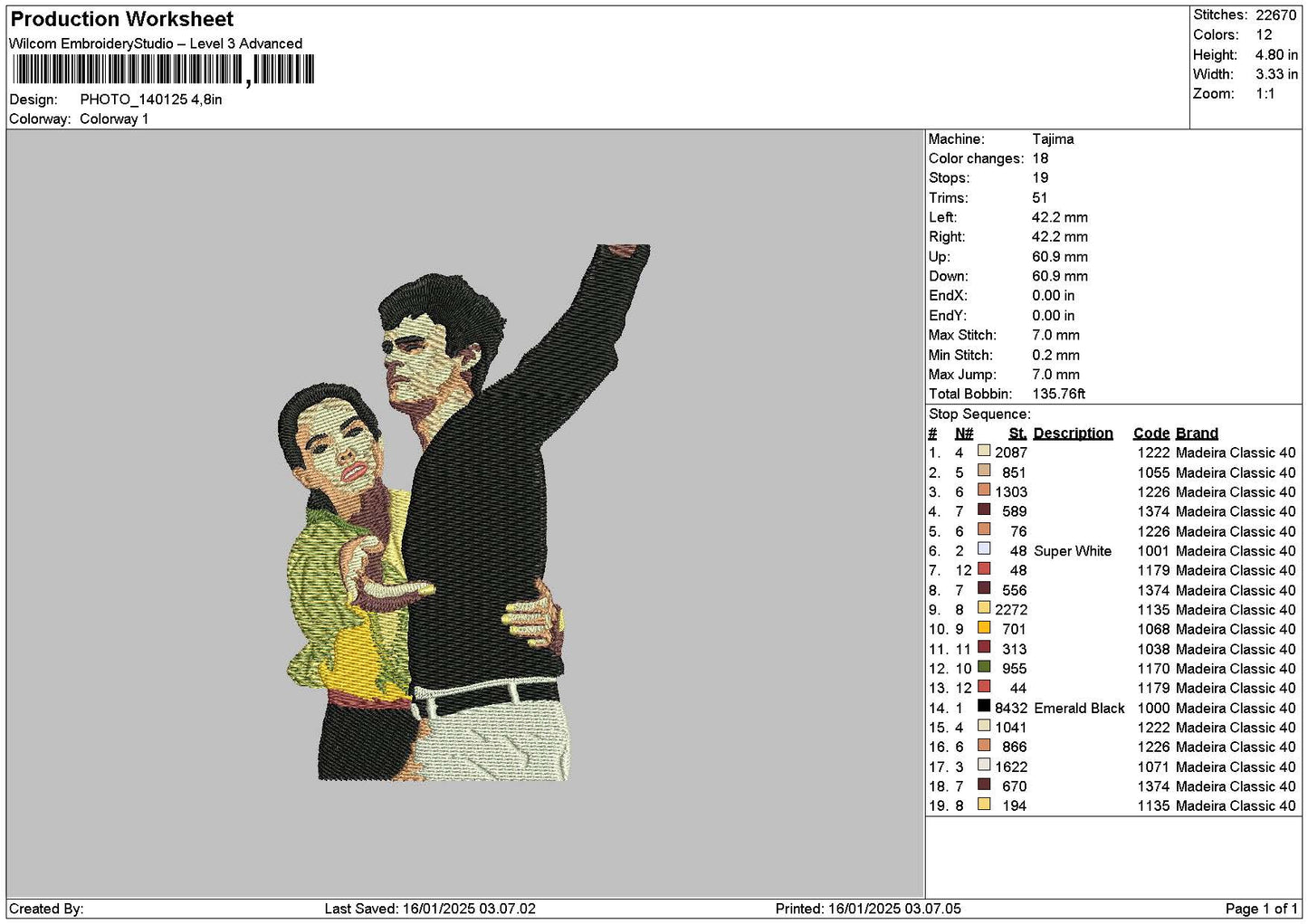
Task: Click the stitches value 22670
Action: tap(1275, 15)
